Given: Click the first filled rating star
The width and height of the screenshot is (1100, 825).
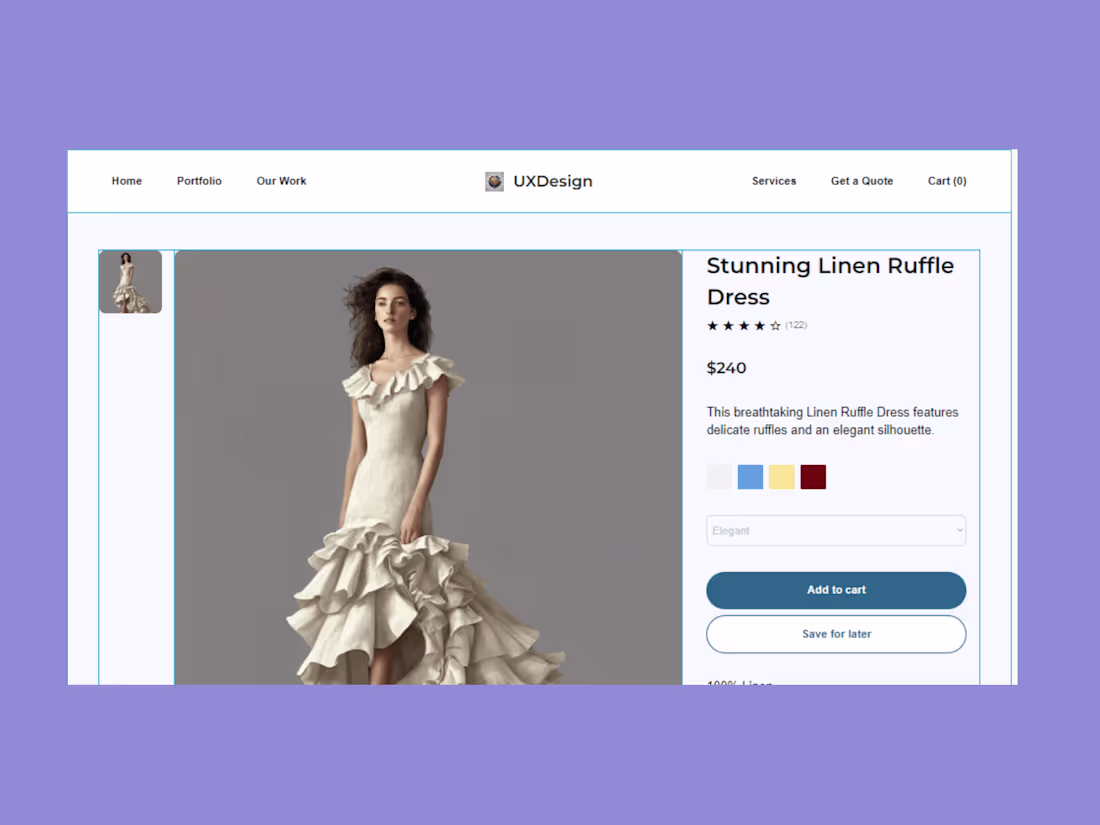Looking at the screenshot, I should (x=712, y=325).
